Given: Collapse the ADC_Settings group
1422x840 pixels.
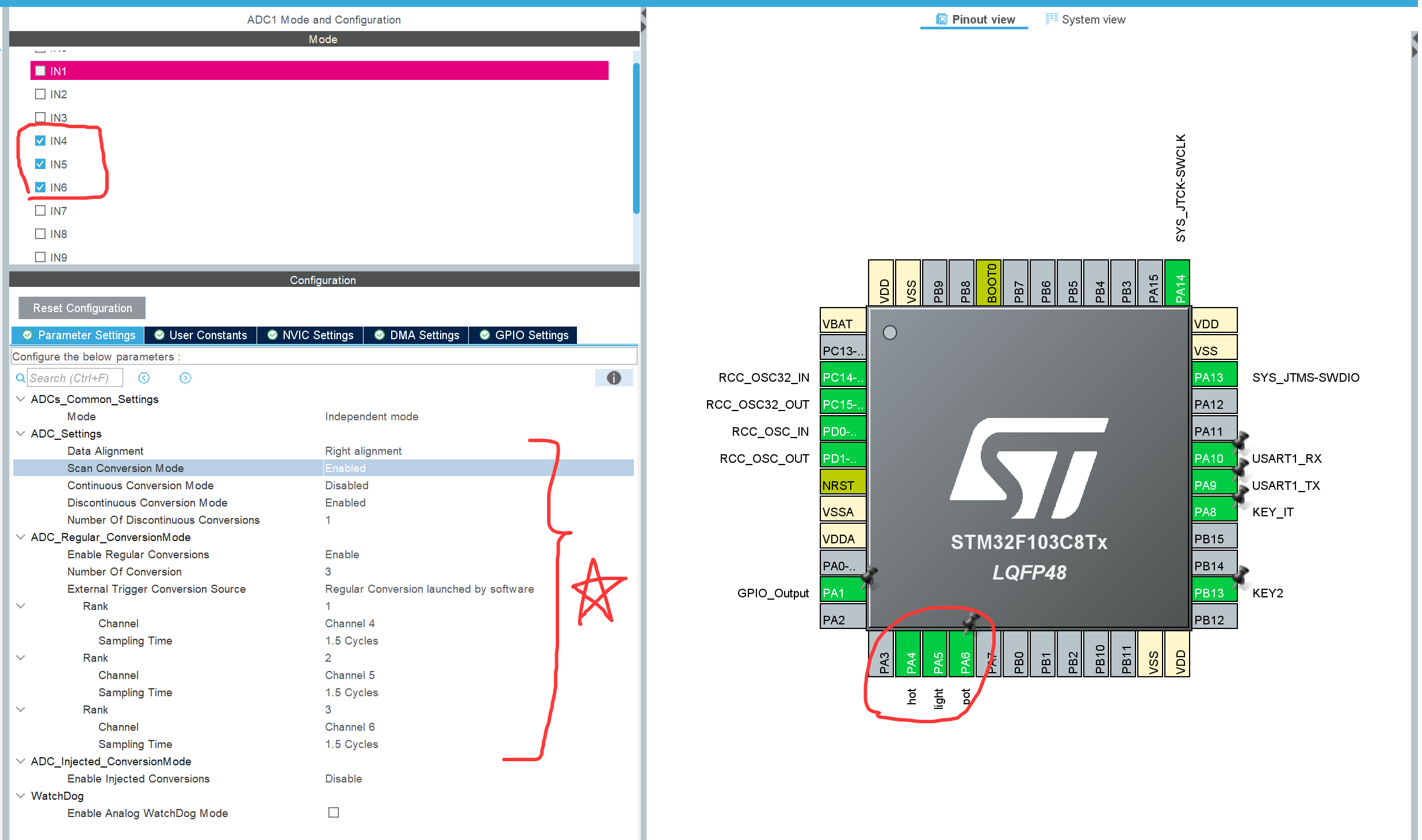Looking at the screenshot, I should coord(21,434).
